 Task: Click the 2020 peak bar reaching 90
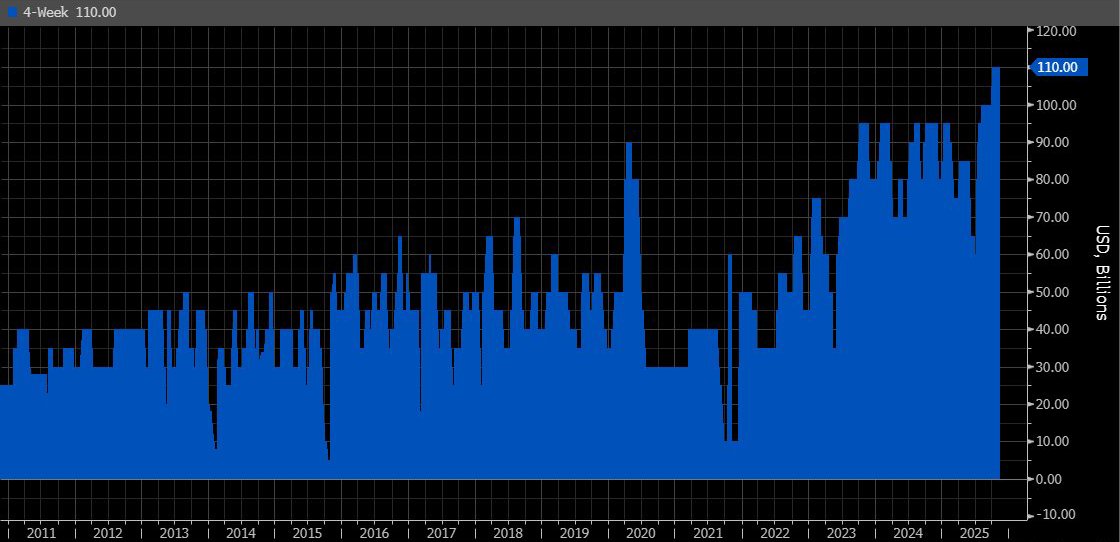pyautogui.click(x=629, y=311)
